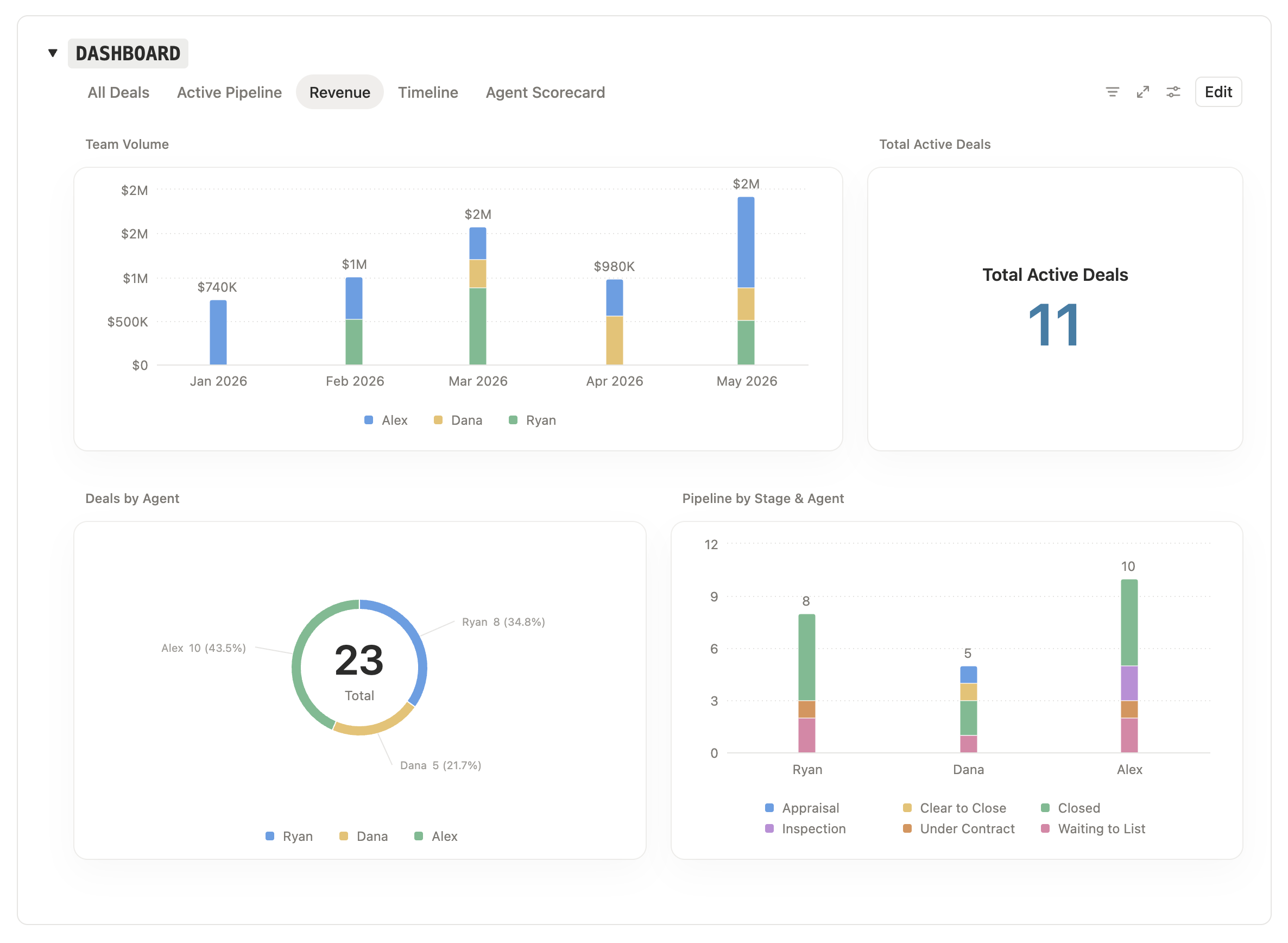Click the $740K label above Jan bar

pyautogui.click(x=217, y=287)
